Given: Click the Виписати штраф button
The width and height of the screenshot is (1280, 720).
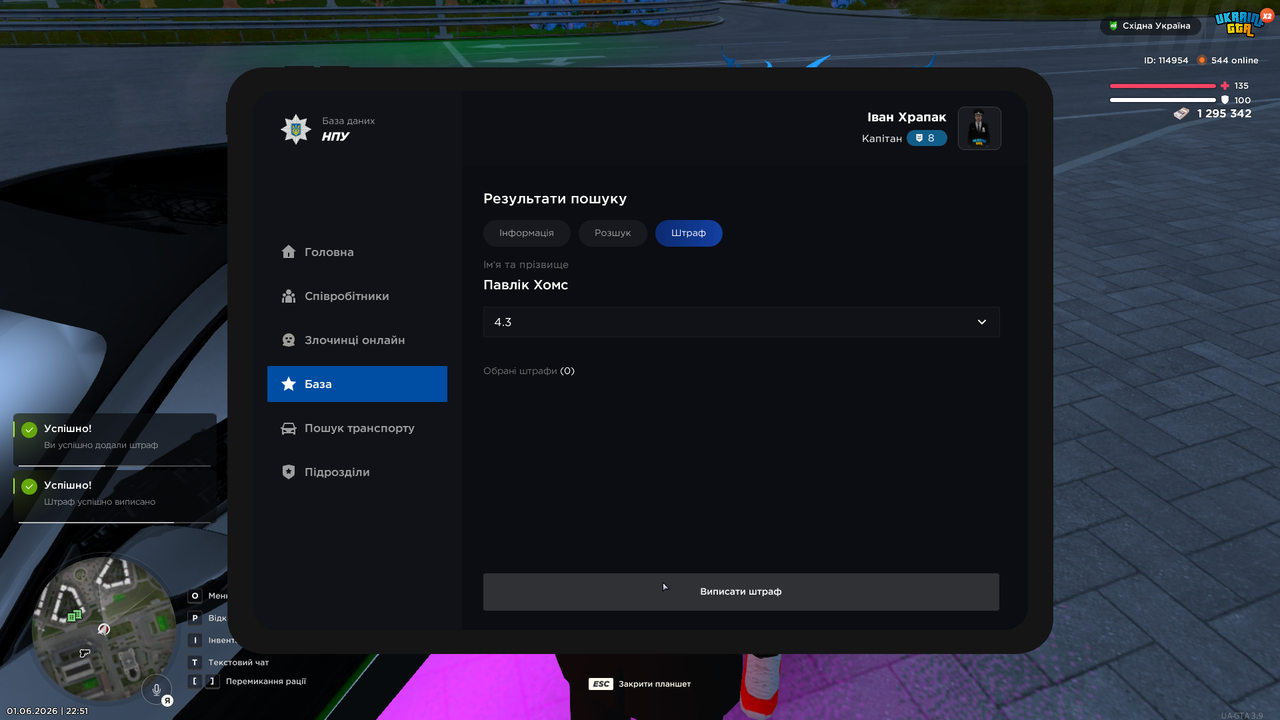Looking at the screenshot, I should click(741, 592).
